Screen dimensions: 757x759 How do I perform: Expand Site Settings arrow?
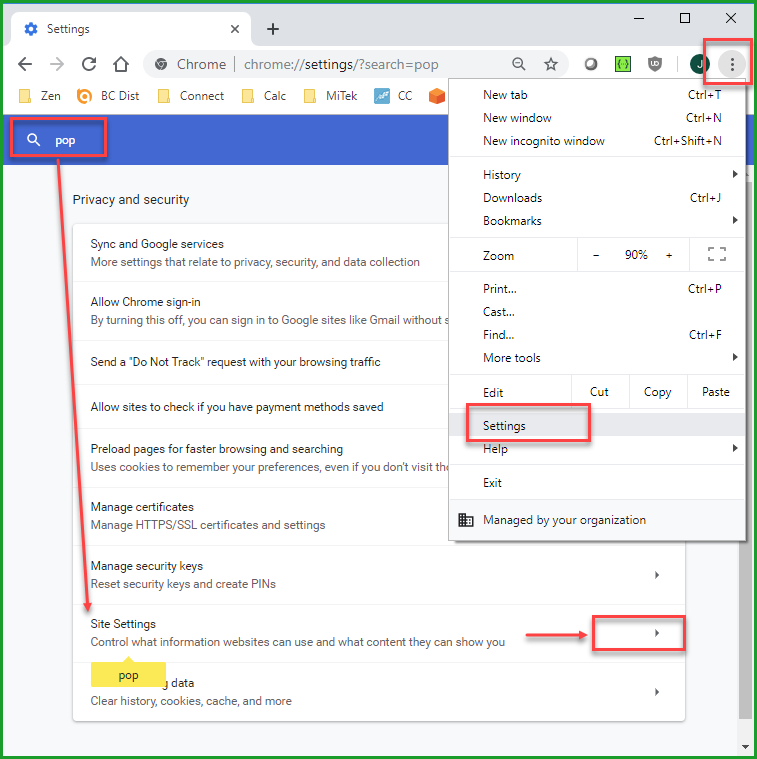(657, 633)
